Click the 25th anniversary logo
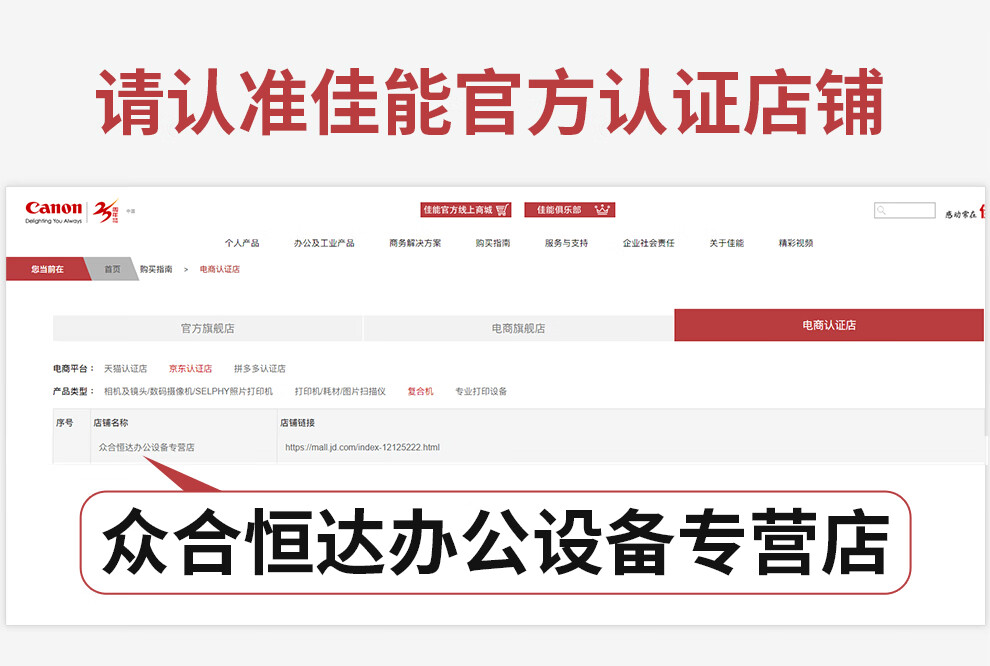The width and height of the screenshot is (990, 666). (106, 211)
